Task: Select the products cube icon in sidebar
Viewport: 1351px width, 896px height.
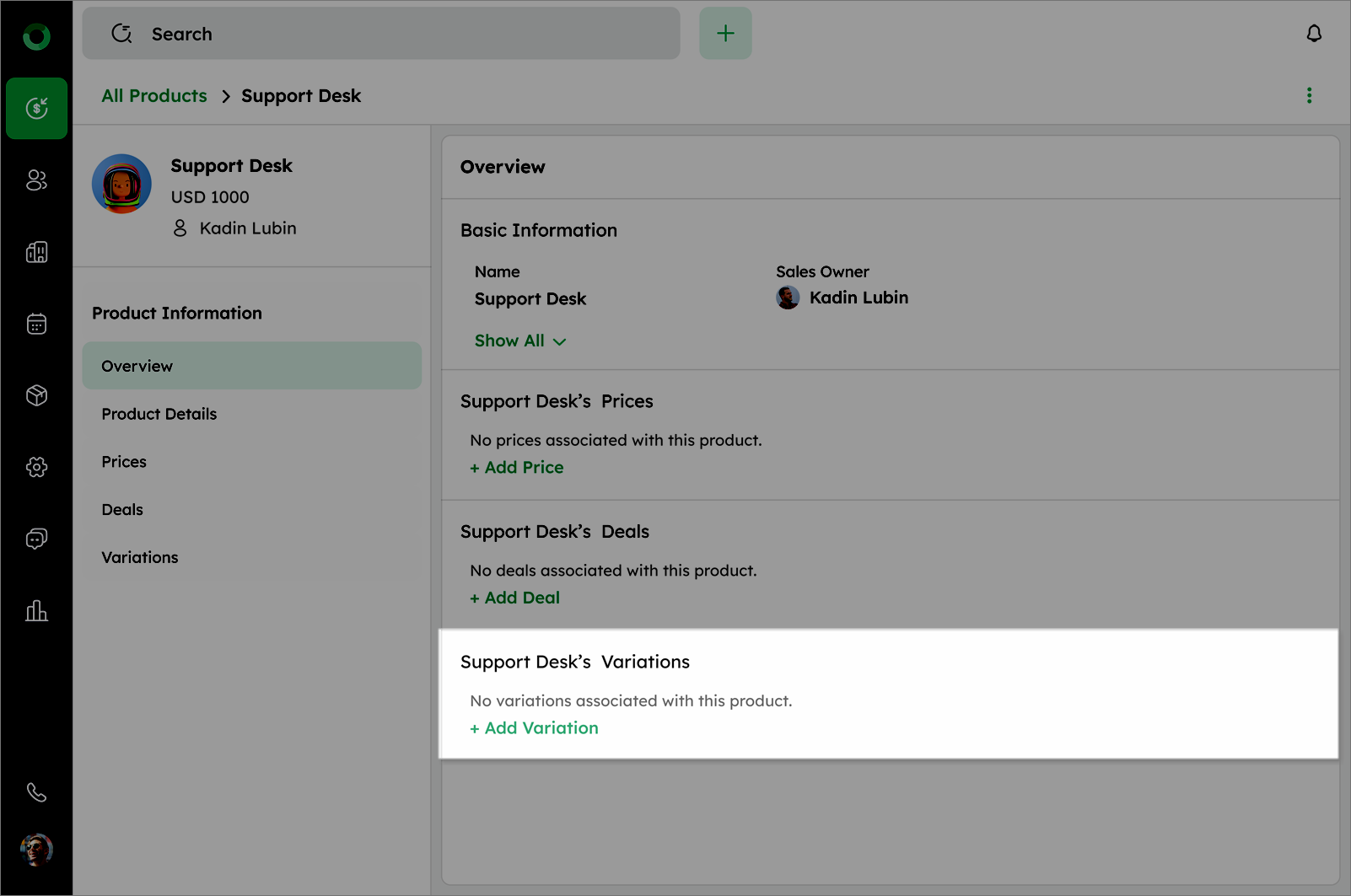Action: (36, 395)
